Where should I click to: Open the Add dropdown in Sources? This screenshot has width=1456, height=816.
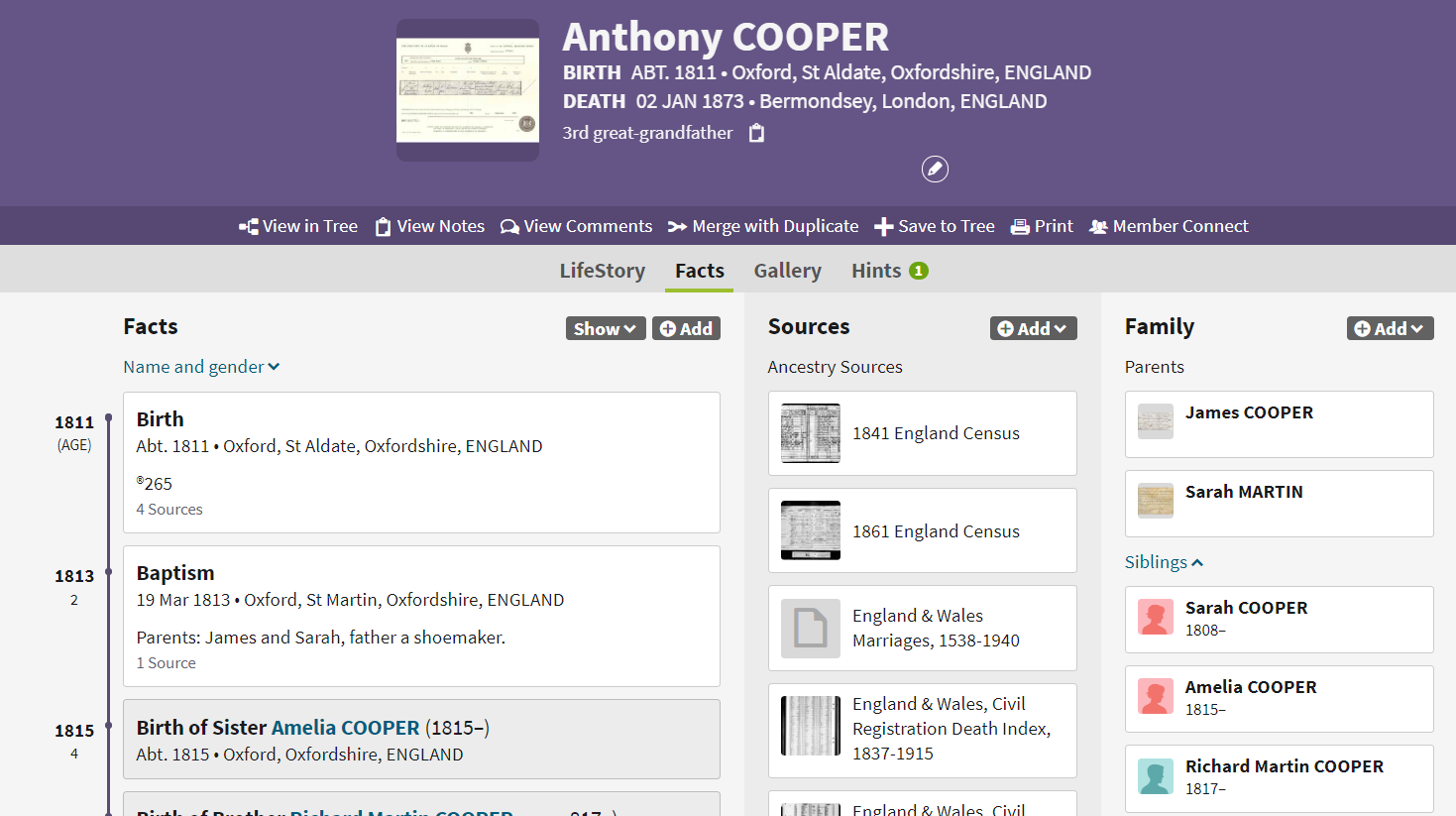point(1033,328)
